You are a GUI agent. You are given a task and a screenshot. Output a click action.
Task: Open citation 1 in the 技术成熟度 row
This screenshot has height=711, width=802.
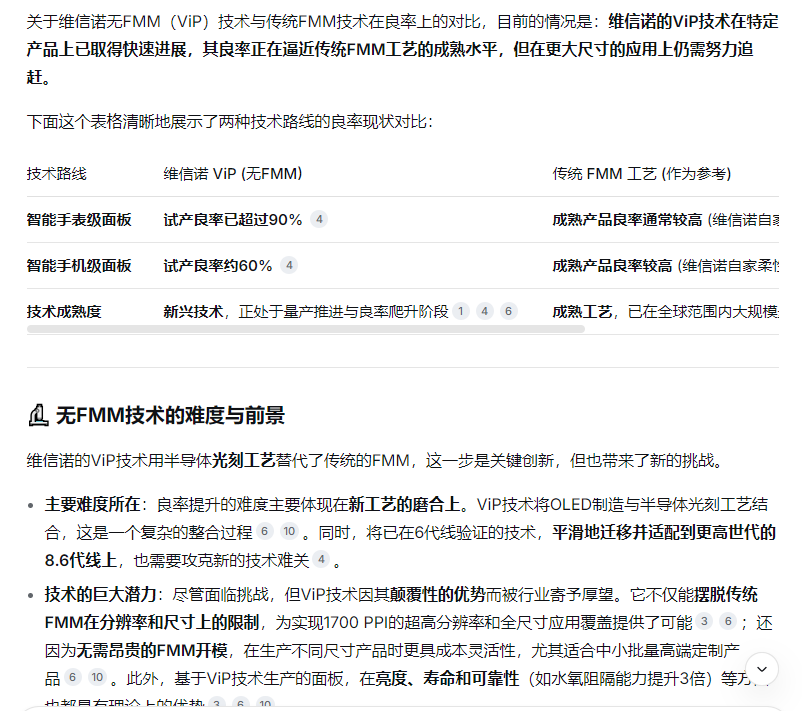461,311
